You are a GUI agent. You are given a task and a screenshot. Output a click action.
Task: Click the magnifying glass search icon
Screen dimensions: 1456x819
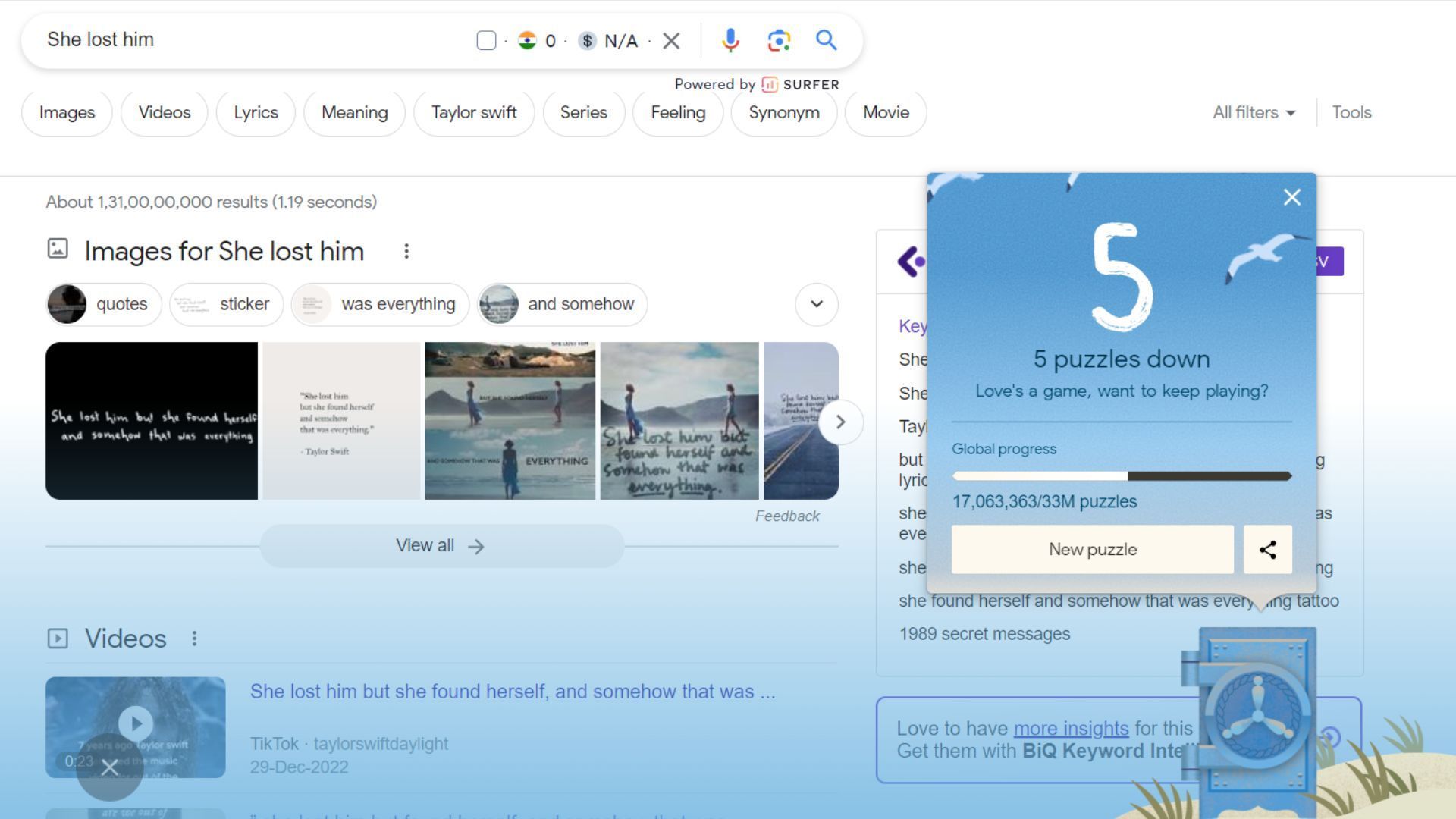pyautogui.click(x=827, y=40)
